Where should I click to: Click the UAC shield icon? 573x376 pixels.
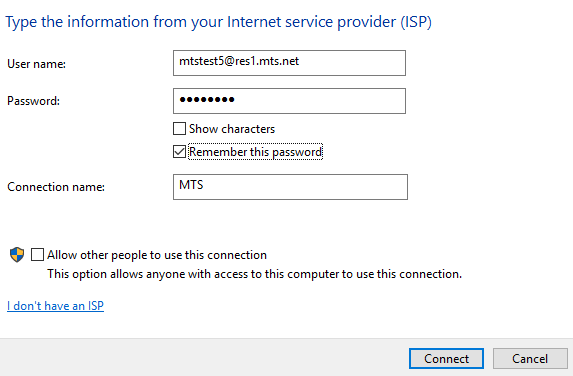(17, 255)
